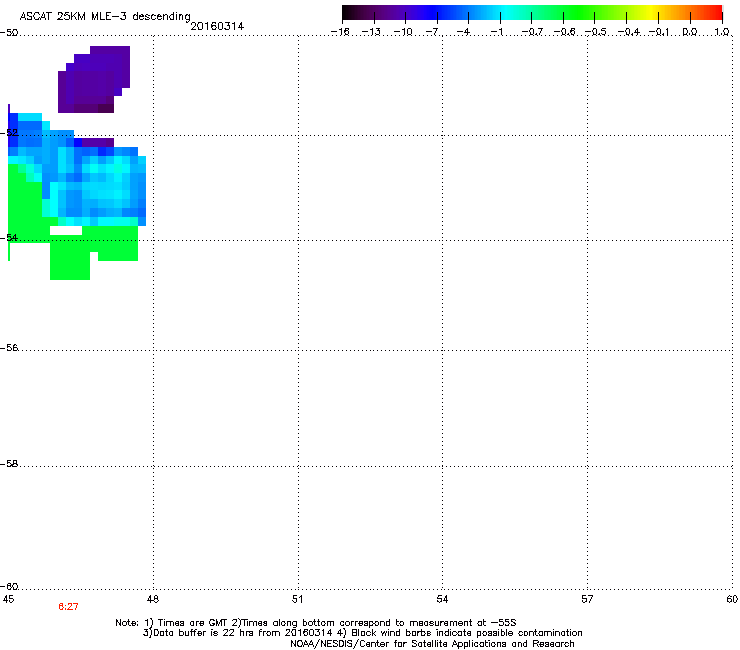740x650 pixels.
Task: Click the latitude label -50
Action: coord(9,33)
